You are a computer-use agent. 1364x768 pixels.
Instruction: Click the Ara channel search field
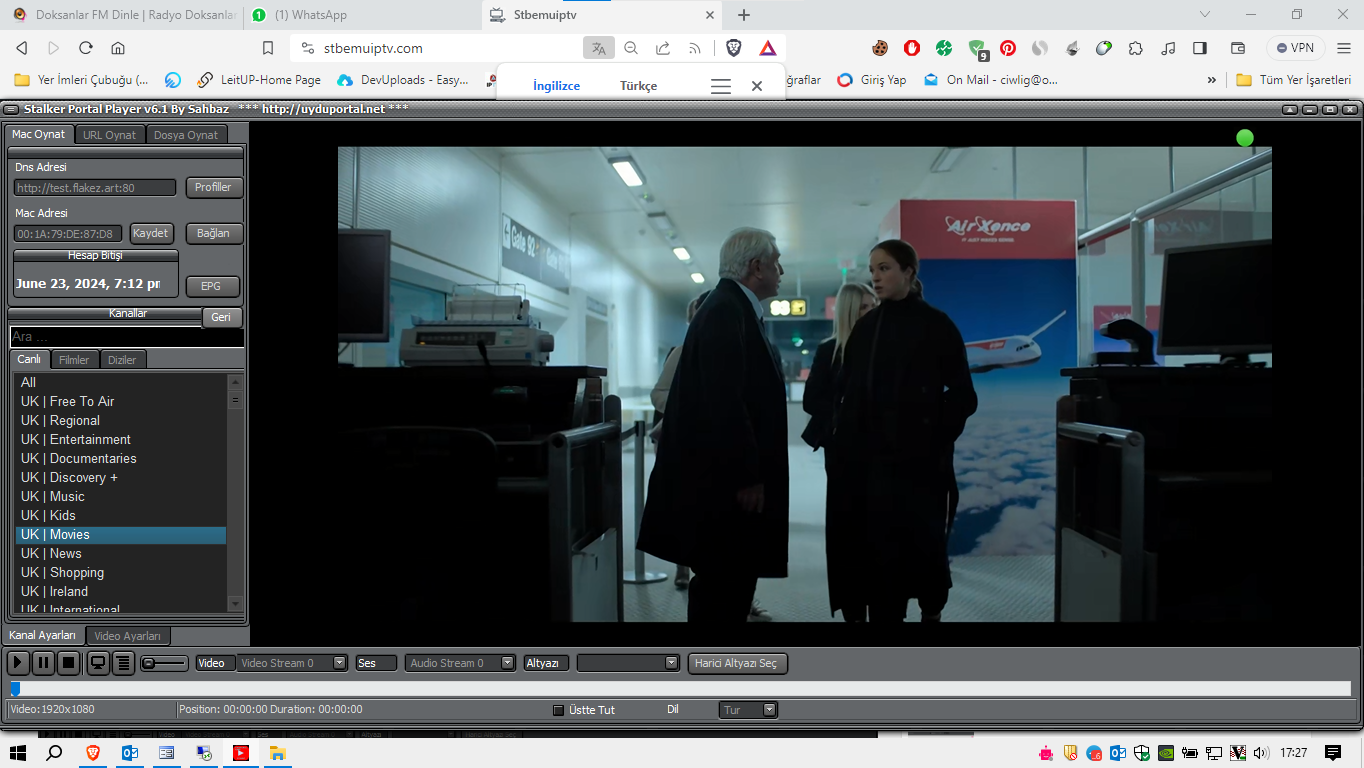click(127, 337)
